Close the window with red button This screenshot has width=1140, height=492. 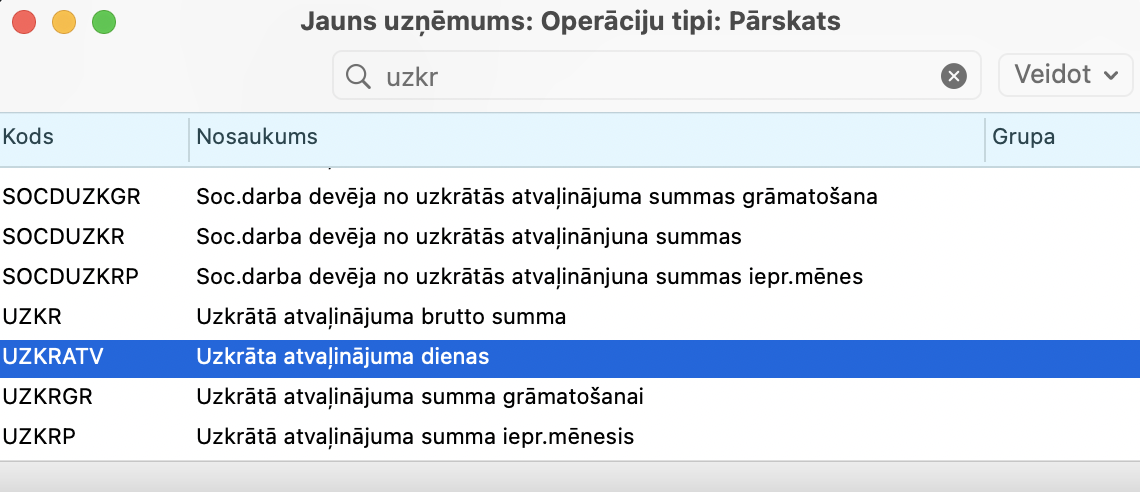click(x=26, y=21)
